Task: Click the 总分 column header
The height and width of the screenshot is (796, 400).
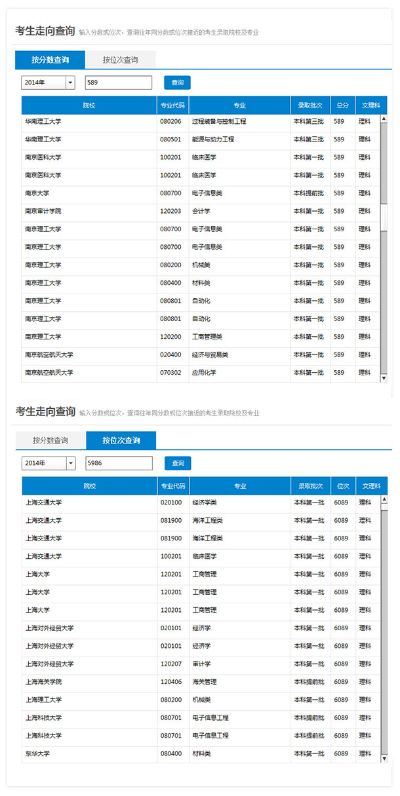Action: pyautogui.click(x=343, y=105)
